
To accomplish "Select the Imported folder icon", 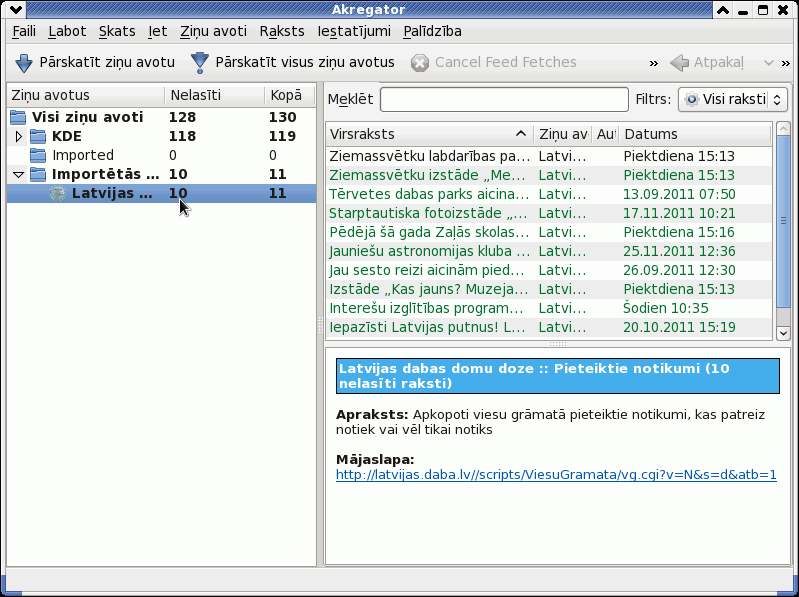I will click(38, 155).
